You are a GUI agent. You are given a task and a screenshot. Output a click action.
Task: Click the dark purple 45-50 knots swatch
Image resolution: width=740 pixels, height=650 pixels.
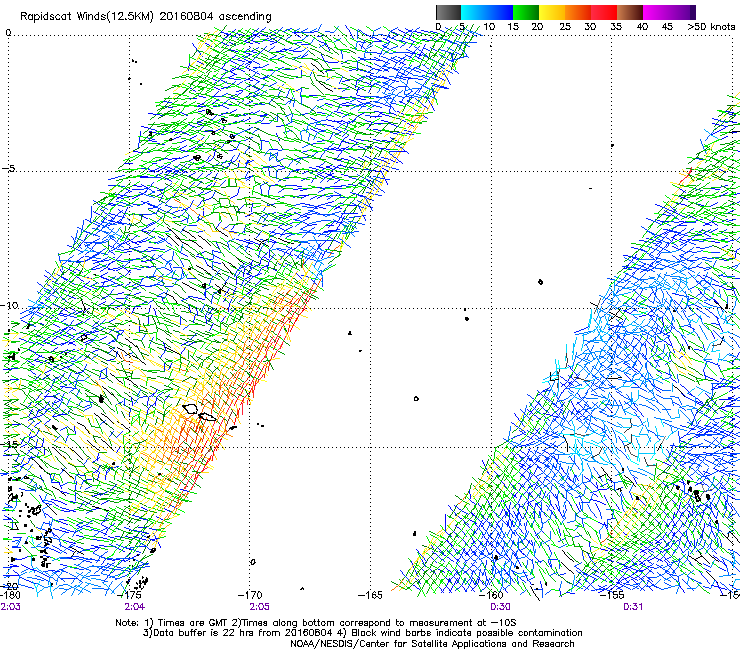[x=682, y=12]
